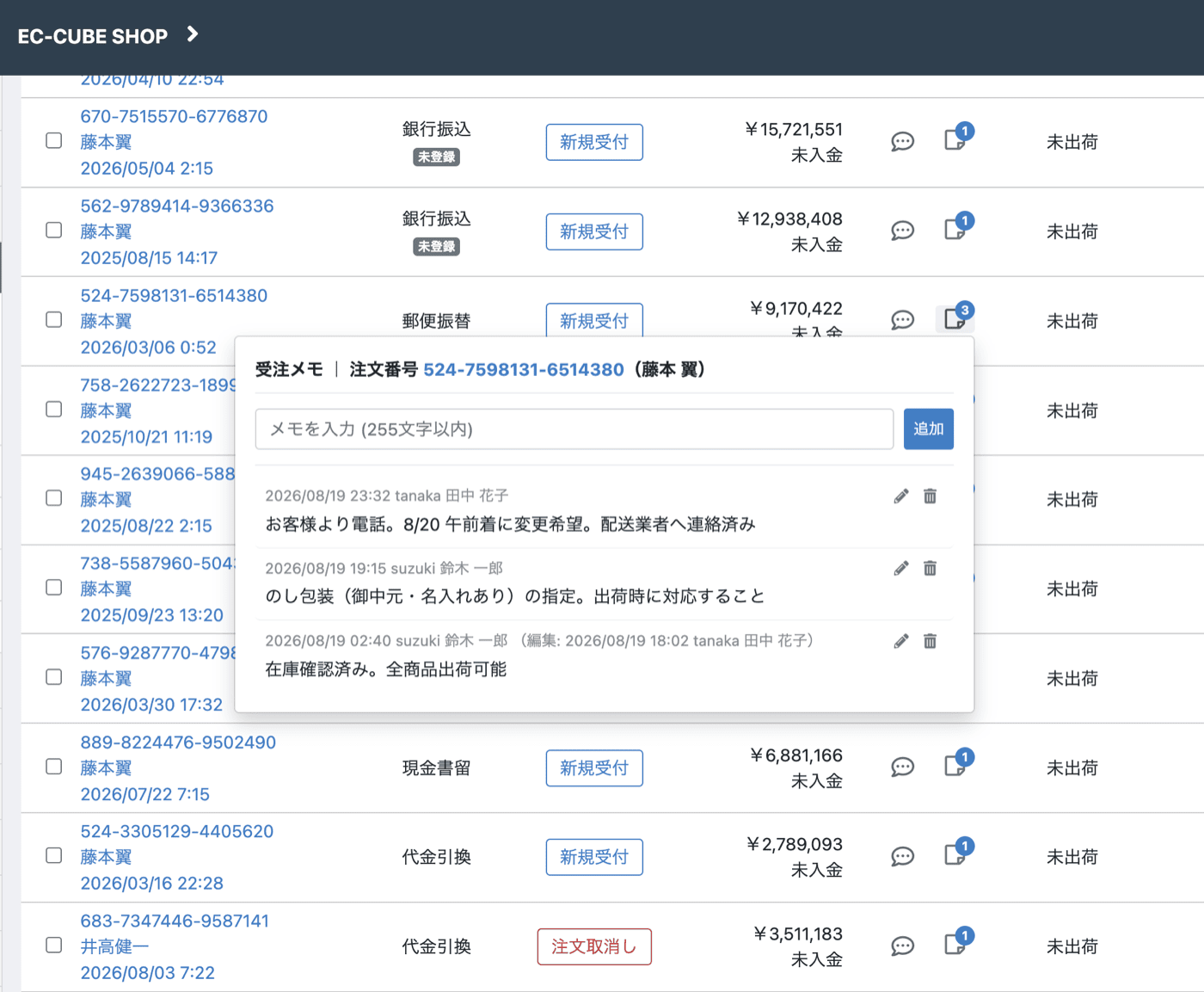Screen dimensions: 1204x992
Task: Click the 注文取消し status button
Action: [594, 946]
